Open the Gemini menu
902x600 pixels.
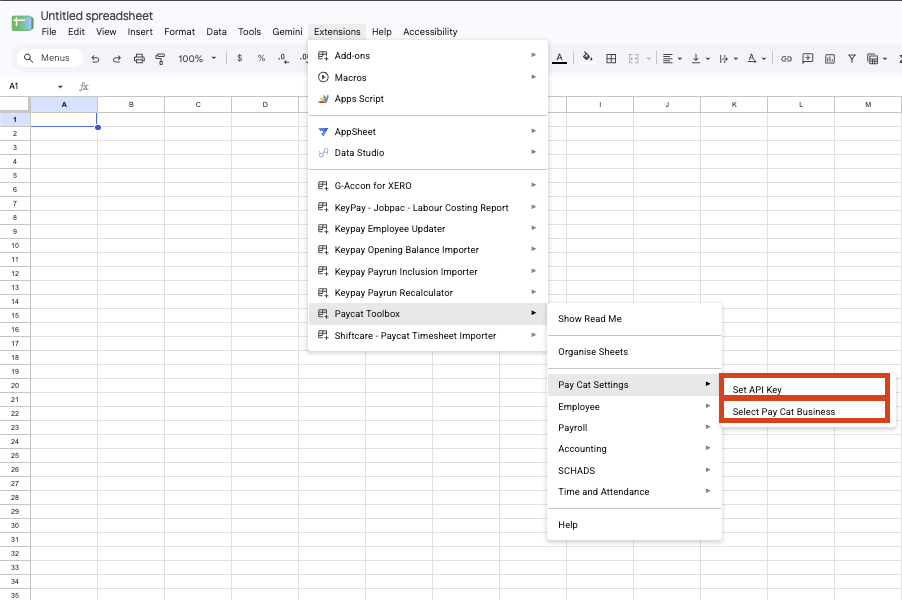pos(287,32)
